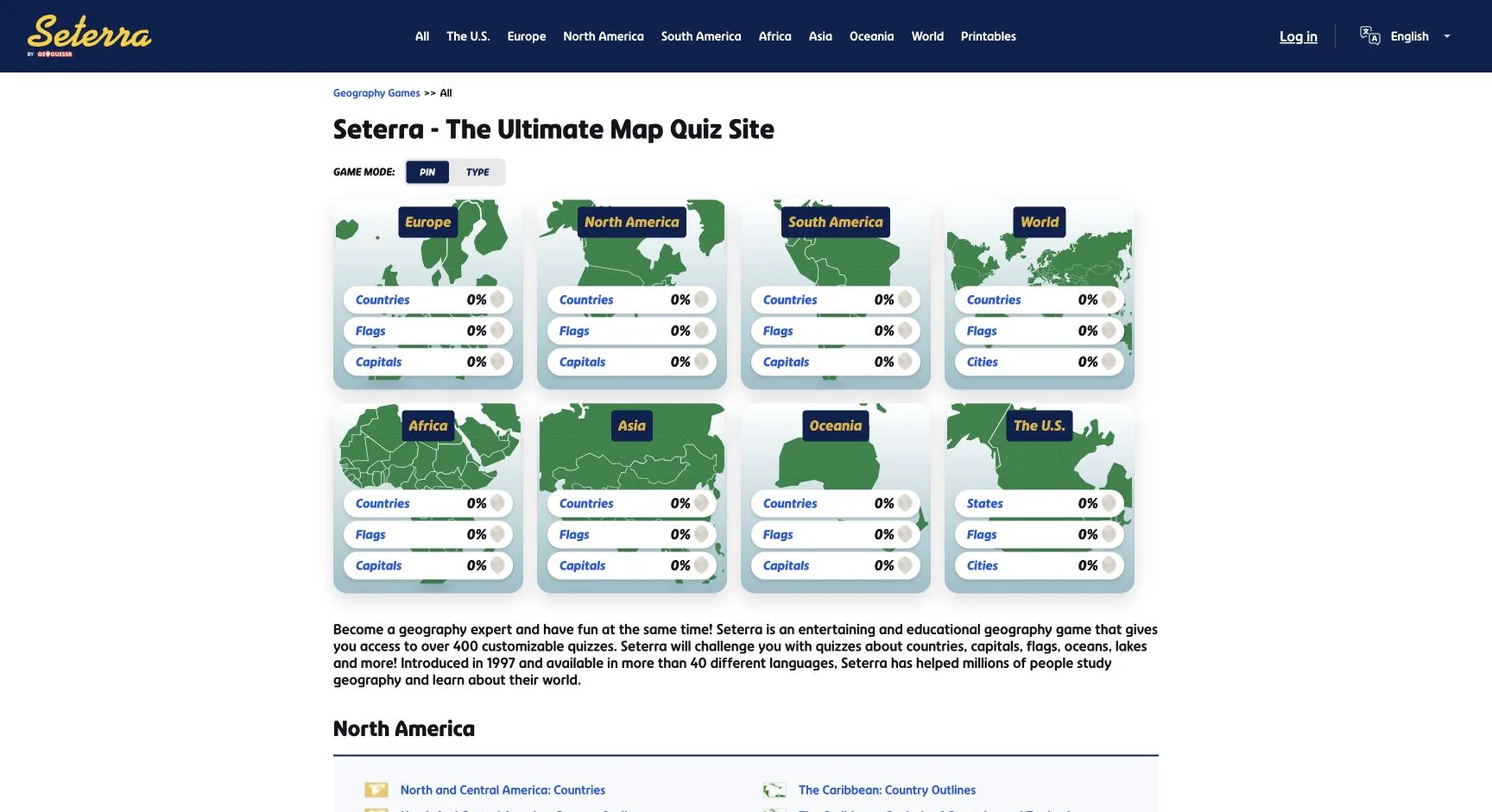Screen dimensions: 1492x812
Task: Click the Africa Countries medal icon
Action: tap(497, 503)
